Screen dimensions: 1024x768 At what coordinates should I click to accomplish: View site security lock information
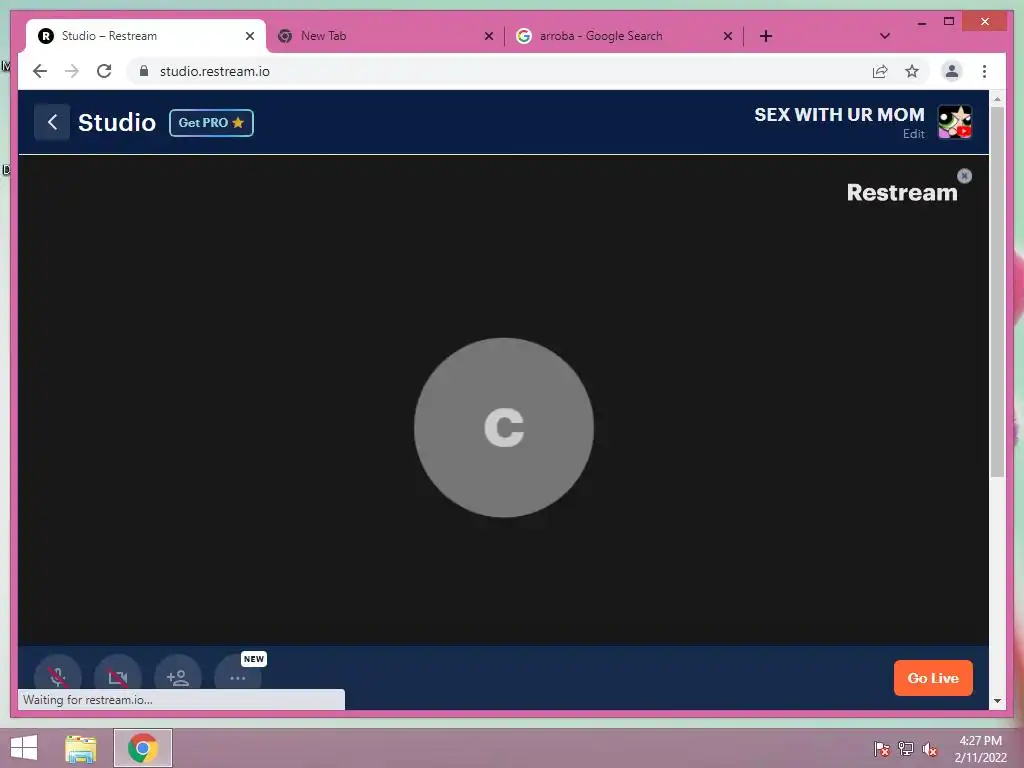coord(144,71)
